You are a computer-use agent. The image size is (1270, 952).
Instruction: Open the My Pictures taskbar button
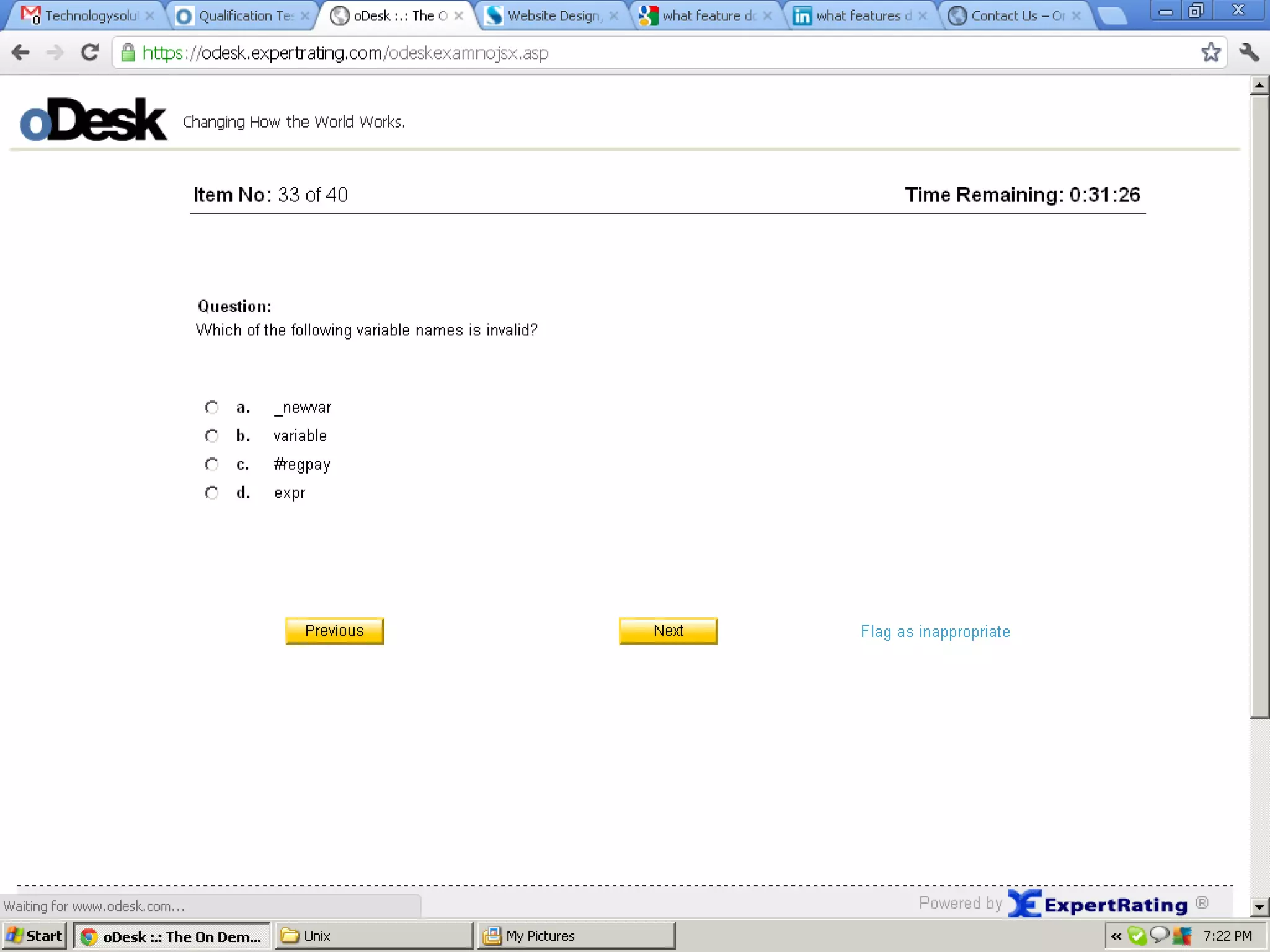click(x=576, y=936)
